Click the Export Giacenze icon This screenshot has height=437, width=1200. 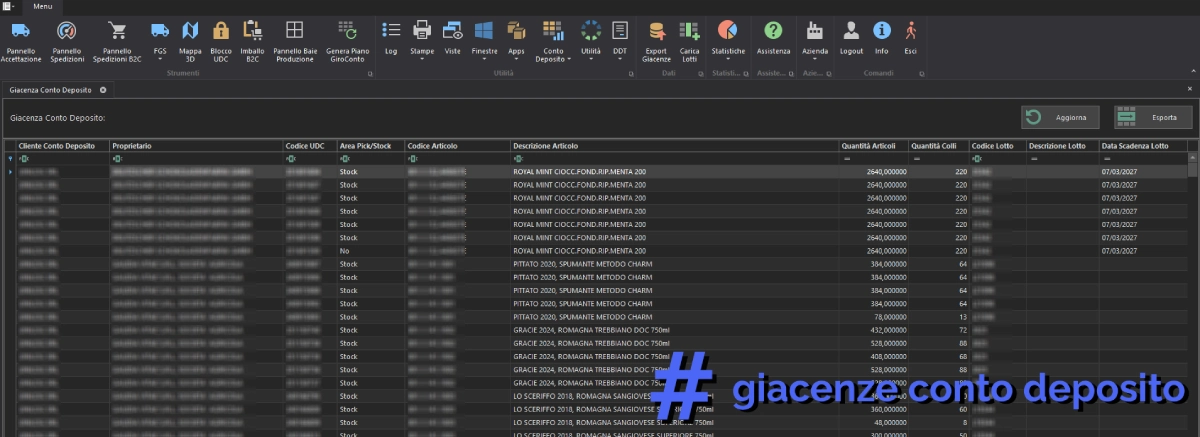click(656, 31)
